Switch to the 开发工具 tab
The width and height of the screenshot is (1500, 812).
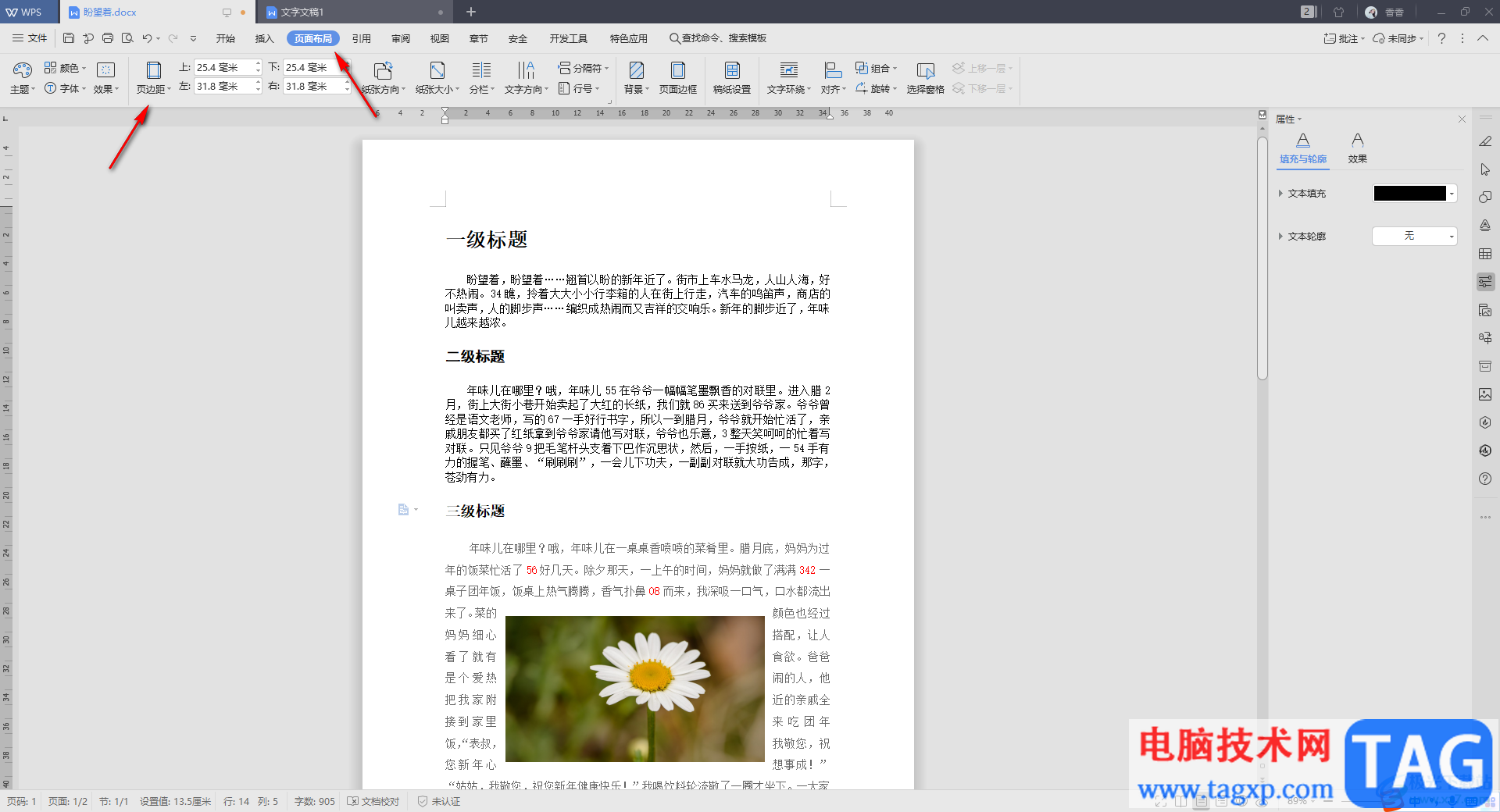pyautogui.click(x=568, y=38)
